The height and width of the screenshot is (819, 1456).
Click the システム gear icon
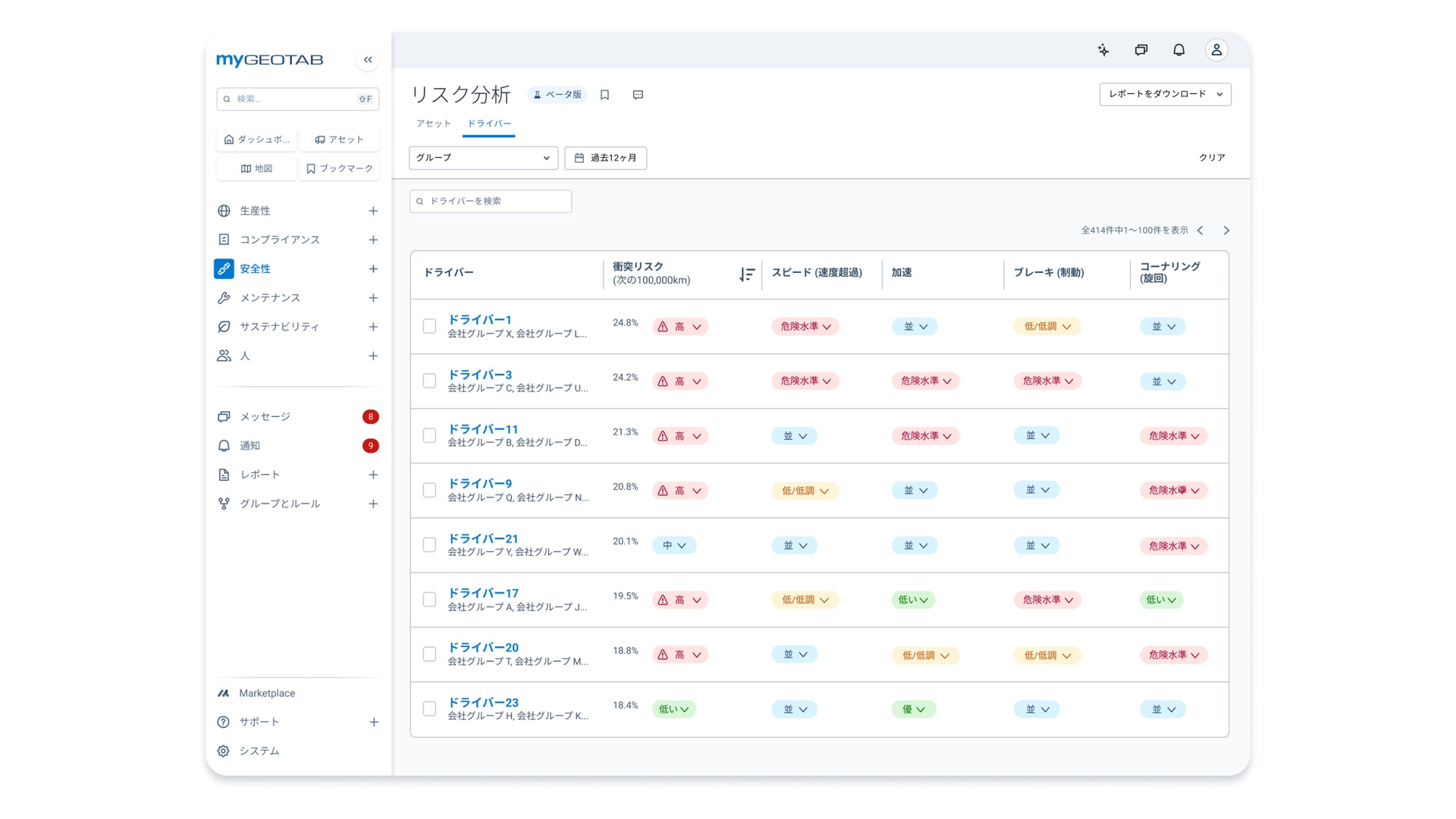point(223,751)
